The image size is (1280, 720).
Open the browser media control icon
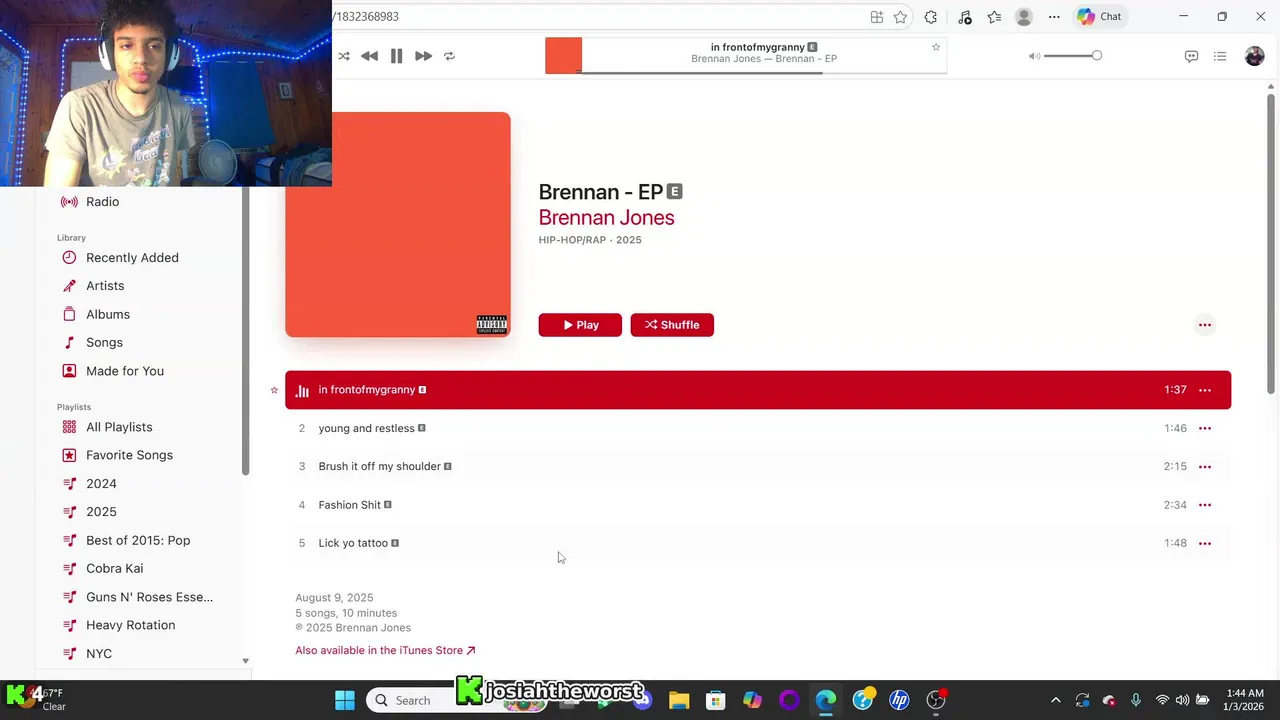tap(964, 17)
